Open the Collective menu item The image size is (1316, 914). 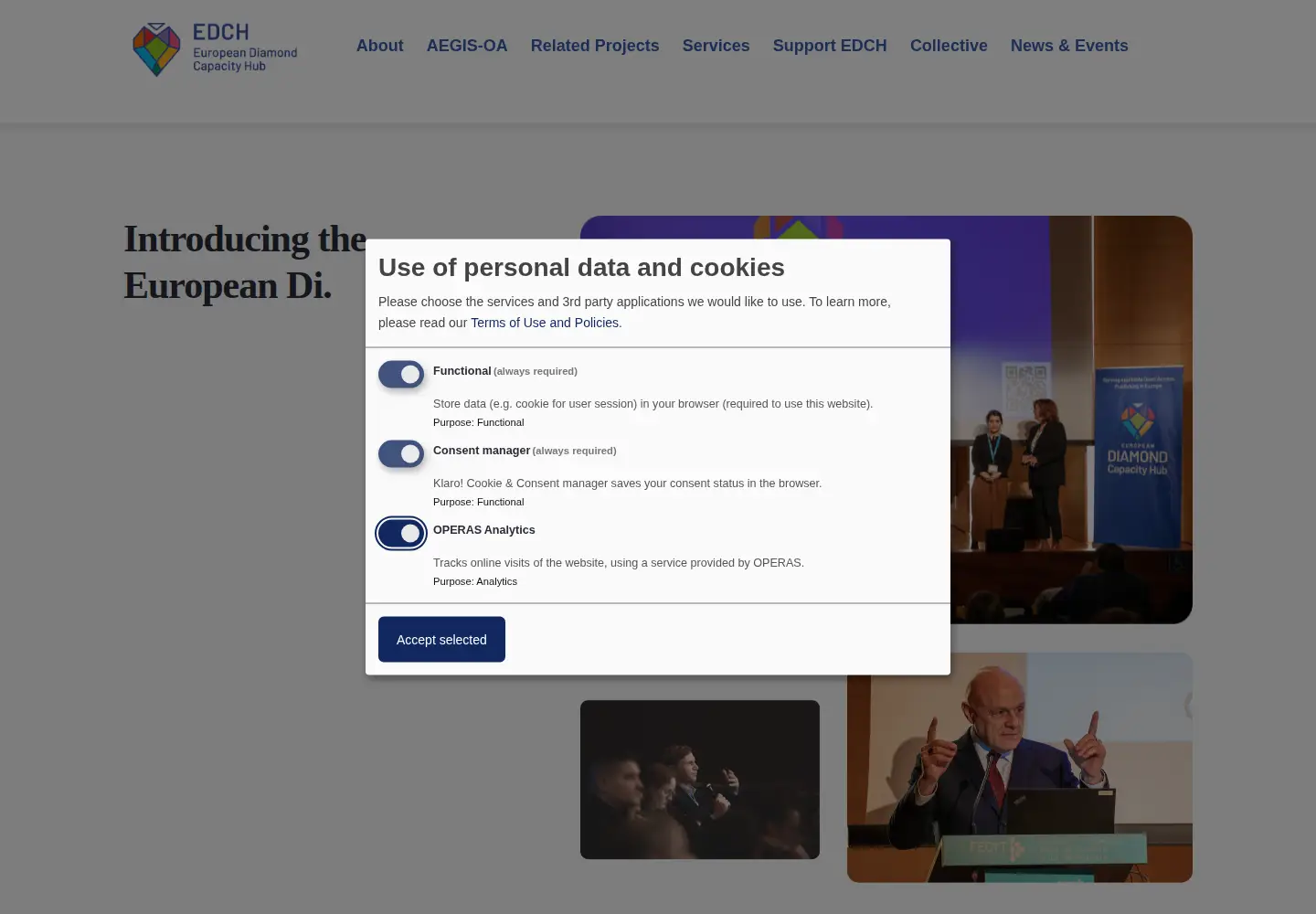949,46
